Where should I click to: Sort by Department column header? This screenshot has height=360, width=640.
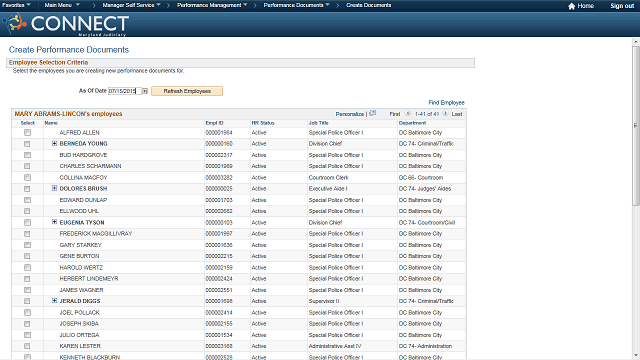(x=412, y=123)
